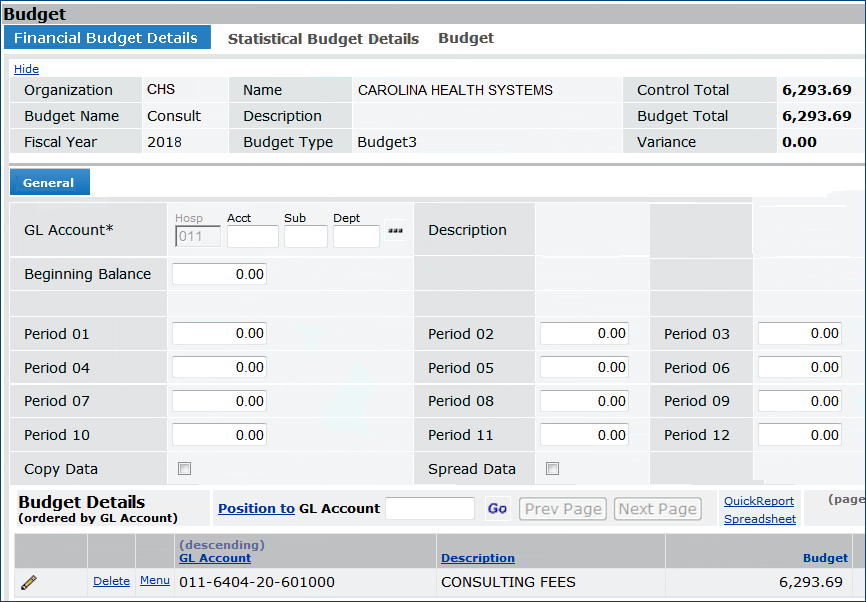Switch to Statistical Budget Details tab
Image resolution: width=866 pixels, height=602 pixels.
(323, 39)
